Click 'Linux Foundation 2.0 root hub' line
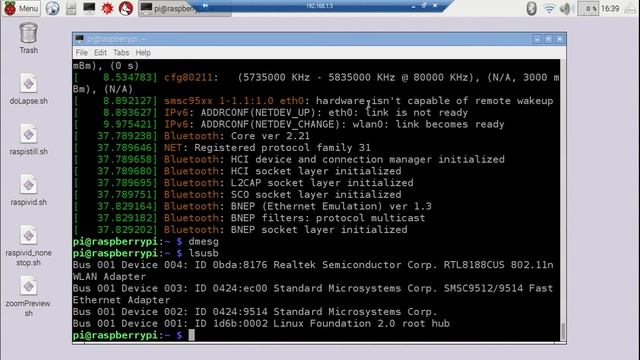Screen dimensions: 640x360 coord(361,323)
